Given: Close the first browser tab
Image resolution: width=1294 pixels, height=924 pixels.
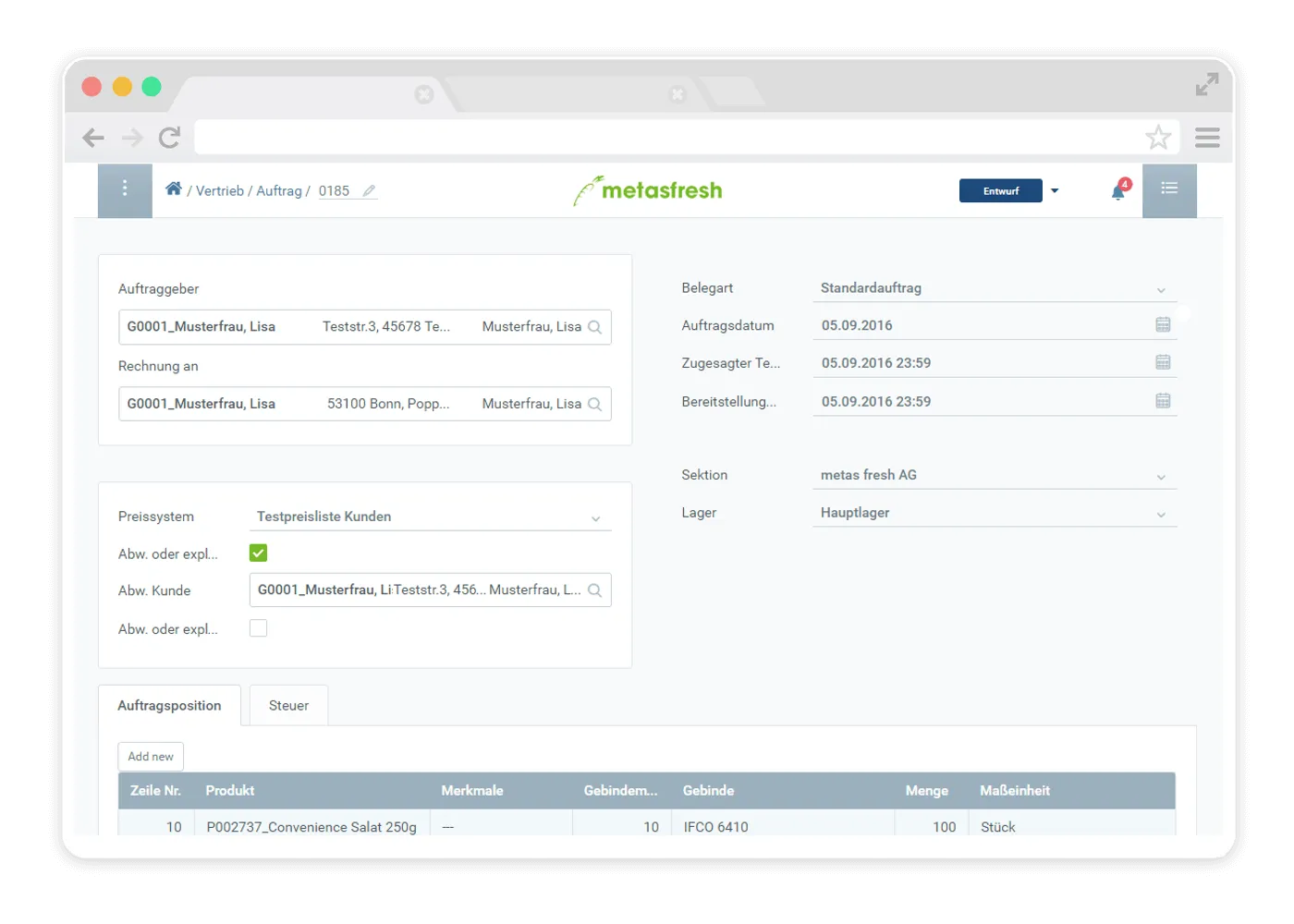Looking at the screenshot, I should pyautogui.click(x=424, y=94).
